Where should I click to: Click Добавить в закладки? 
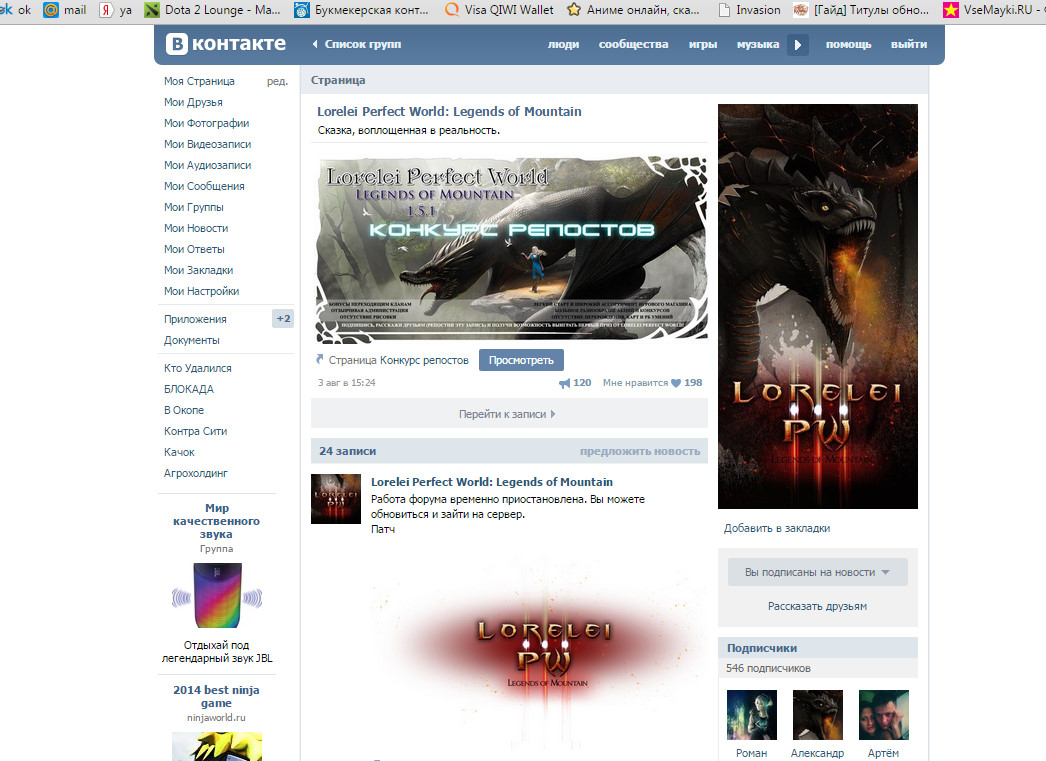tap(777, 528)
